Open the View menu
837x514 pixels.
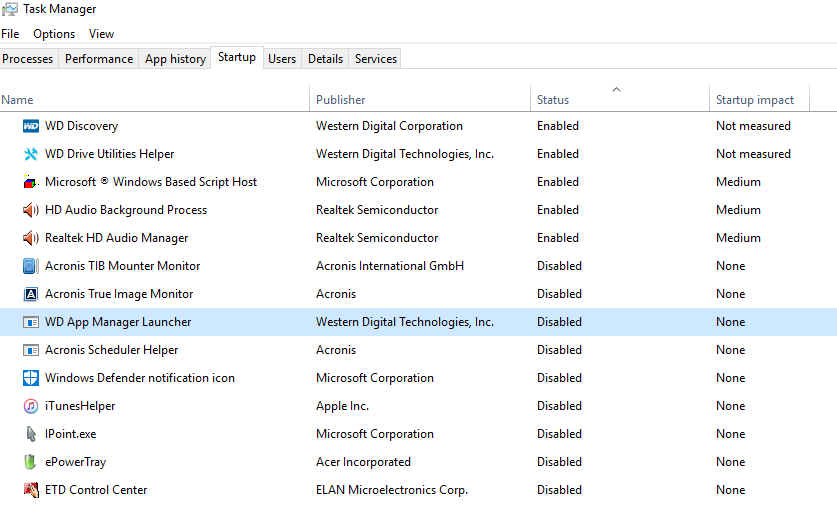click(101, 34)
